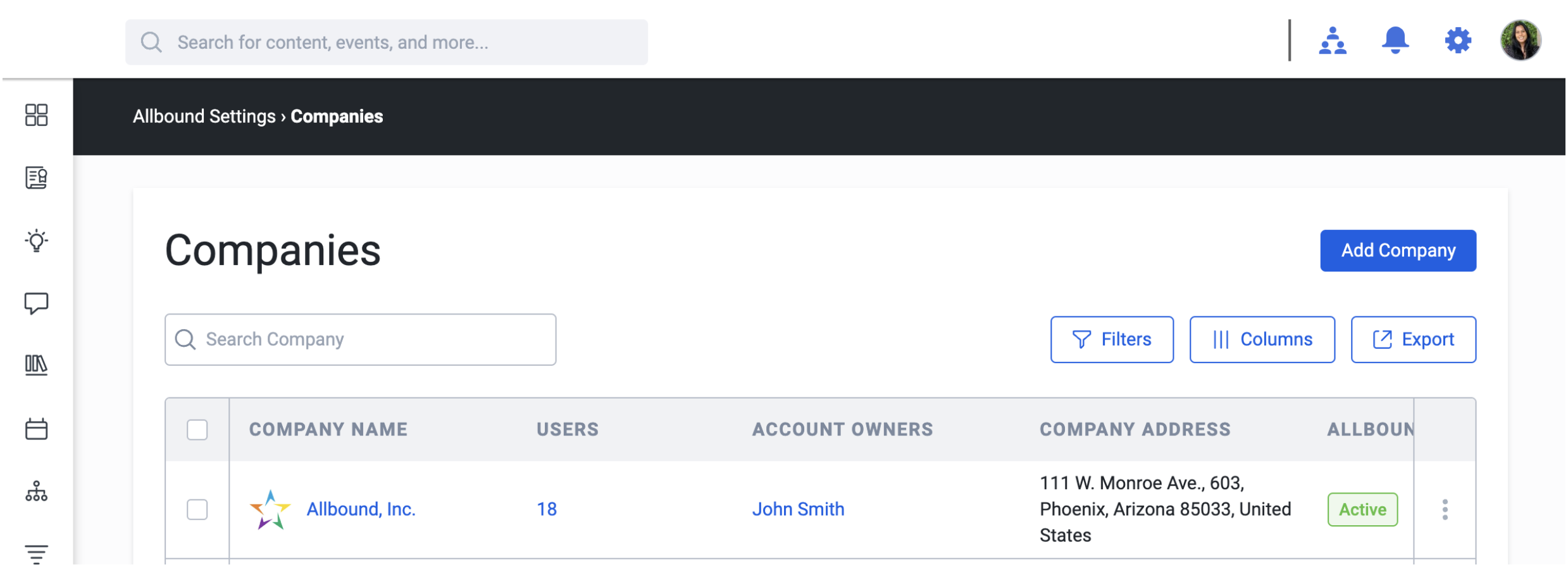Click the Allbound star logo in table row
The image size is (1568, 567).
tap(270, 510)
